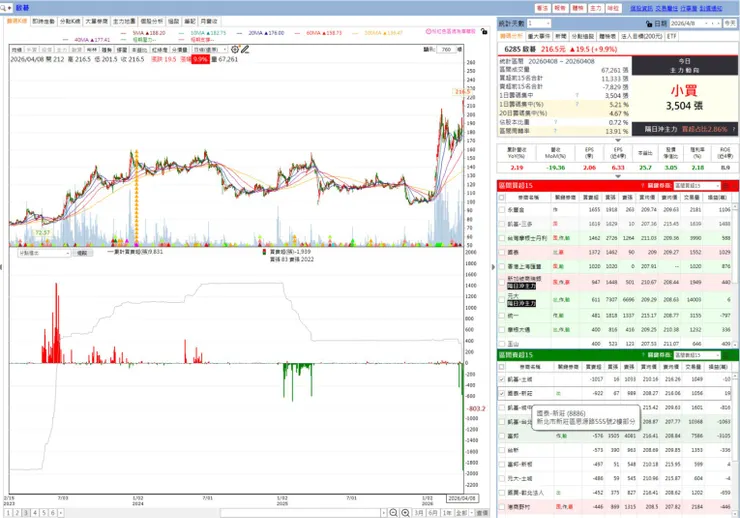Set the chart range to 1年

point(446,512)
